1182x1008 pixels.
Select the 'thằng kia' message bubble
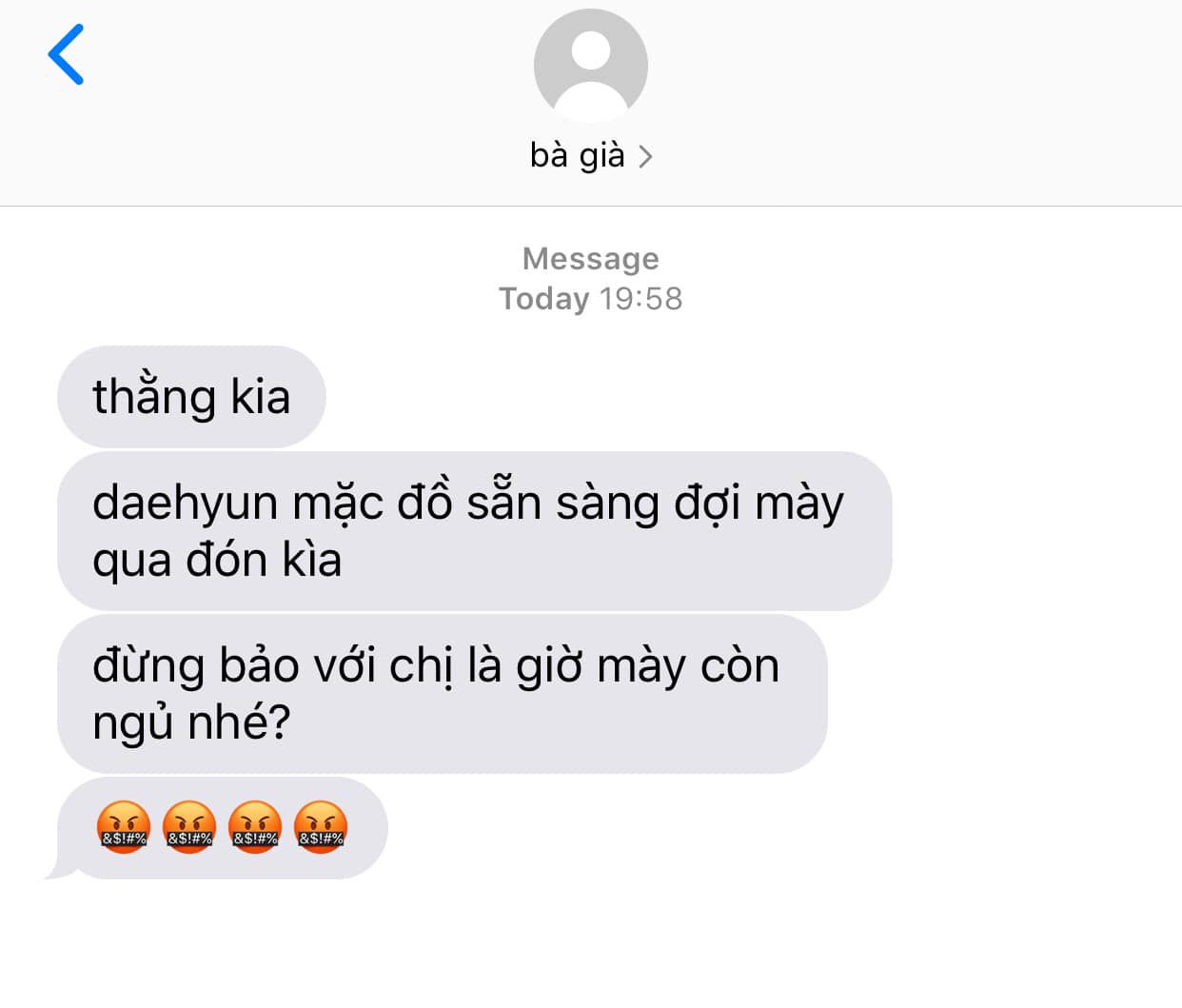191,397
